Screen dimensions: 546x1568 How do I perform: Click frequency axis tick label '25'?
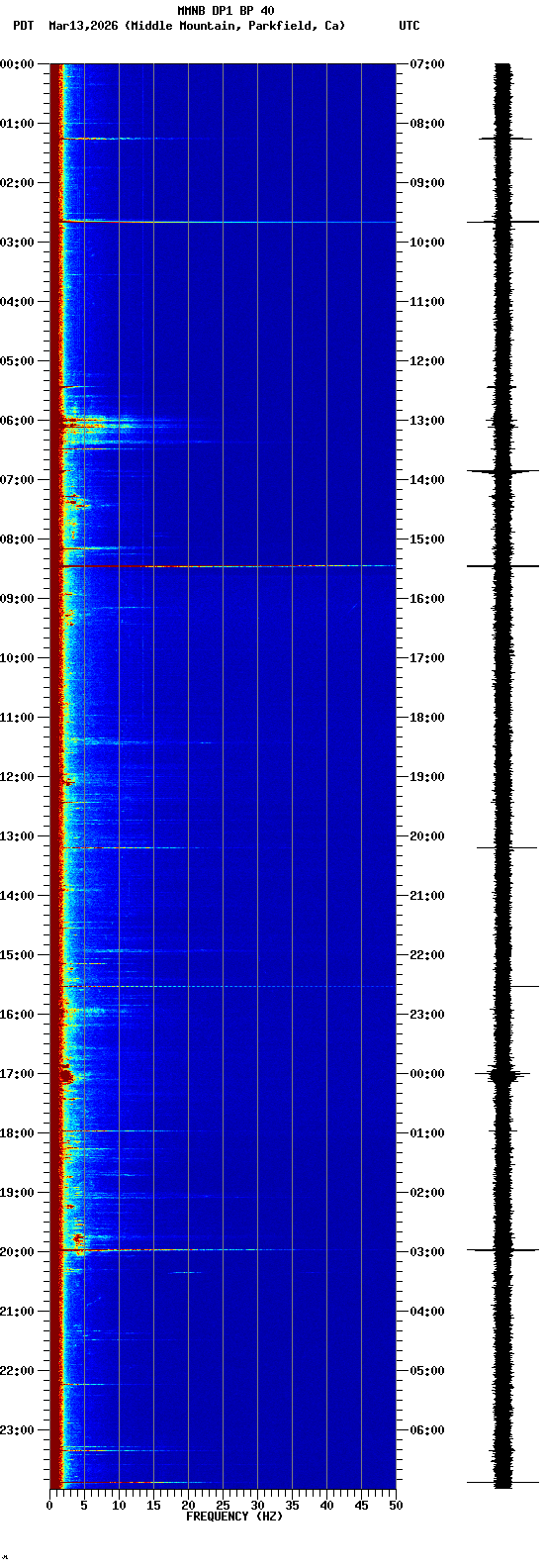coord(223,1506)
